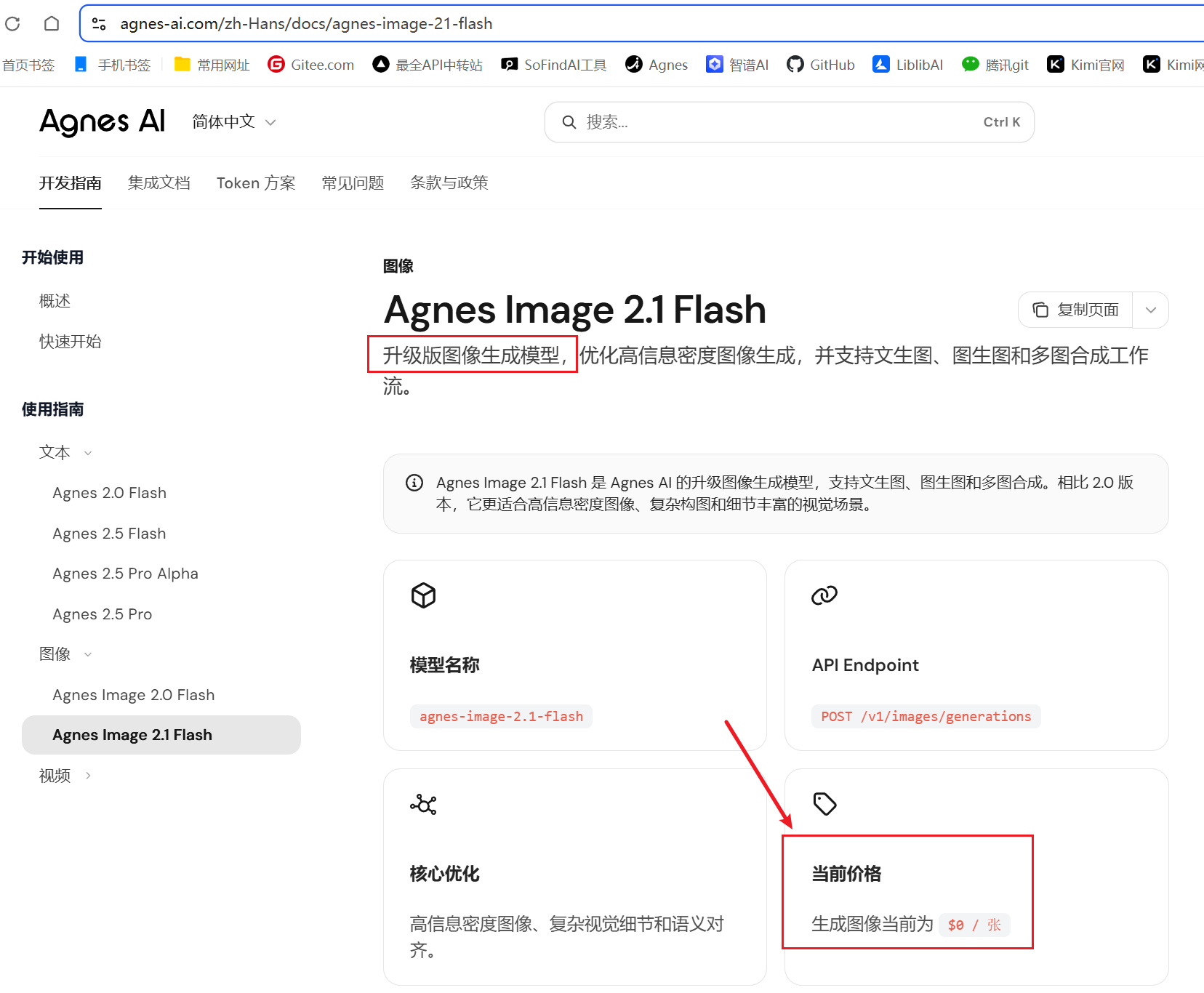Click the browser address bar URL
Viewport: 1204px width, 993px height.
coord(306,24)
